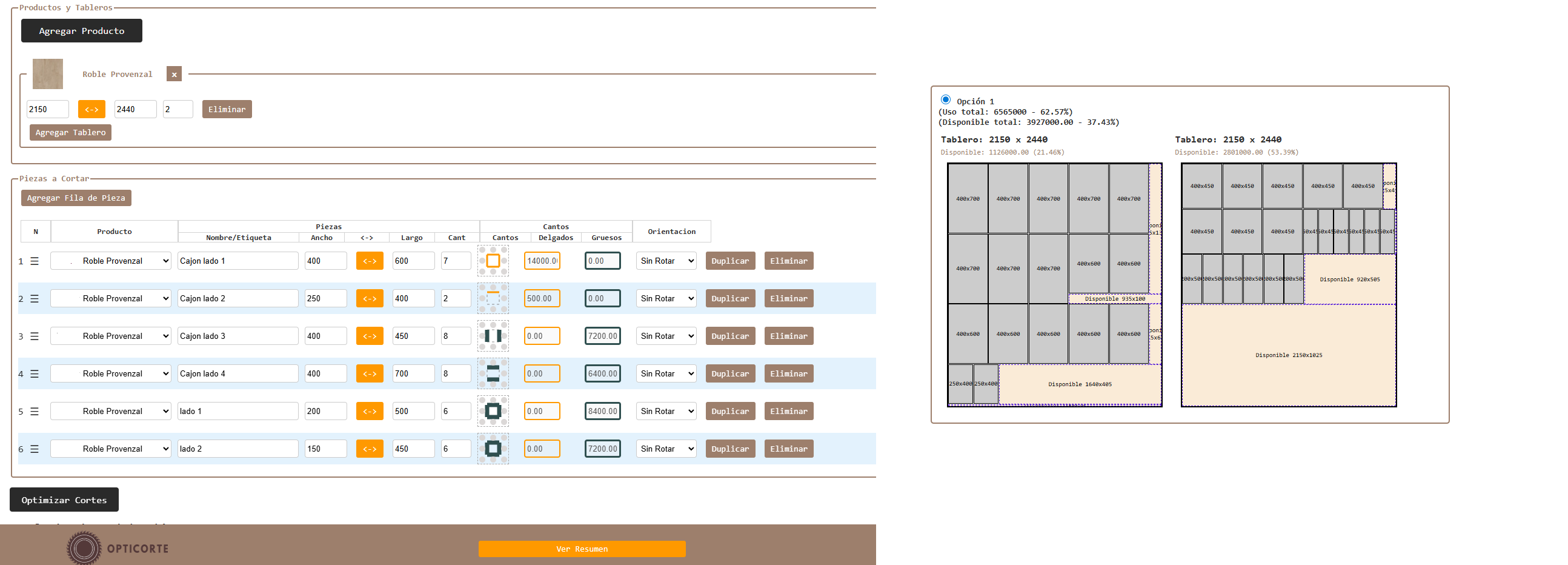1568x565 pixels.
Task: Swap ancho and largo for Cajon lado 2
Action: (369, 298)
